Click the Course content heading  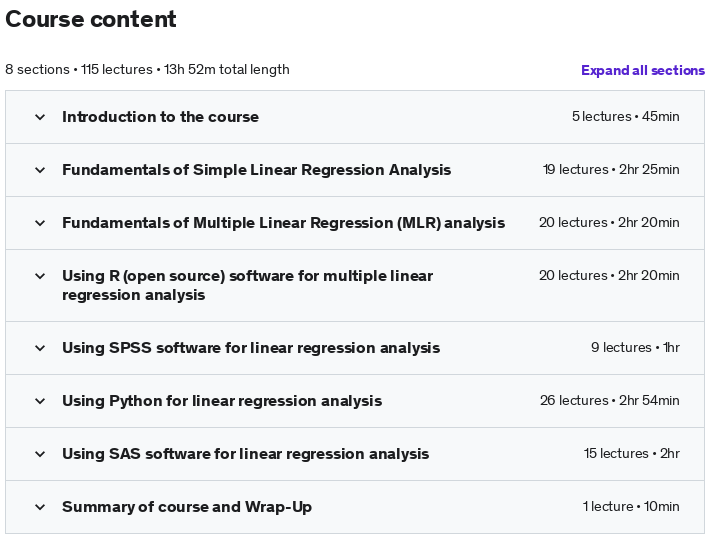[91, 19]
